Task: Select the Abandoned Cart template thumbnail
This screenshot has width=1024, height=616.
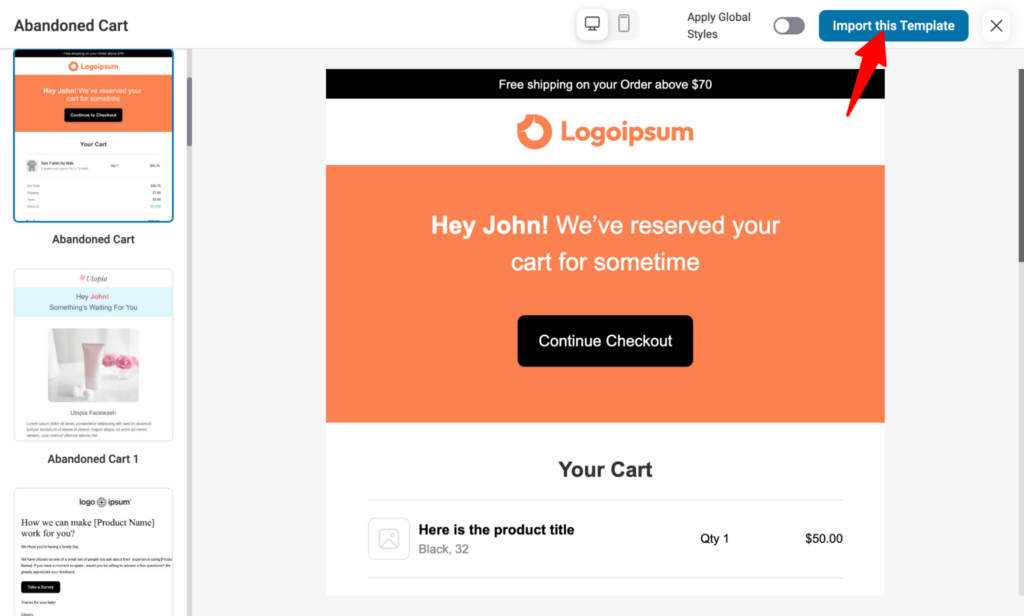Action: coord(93,136)
